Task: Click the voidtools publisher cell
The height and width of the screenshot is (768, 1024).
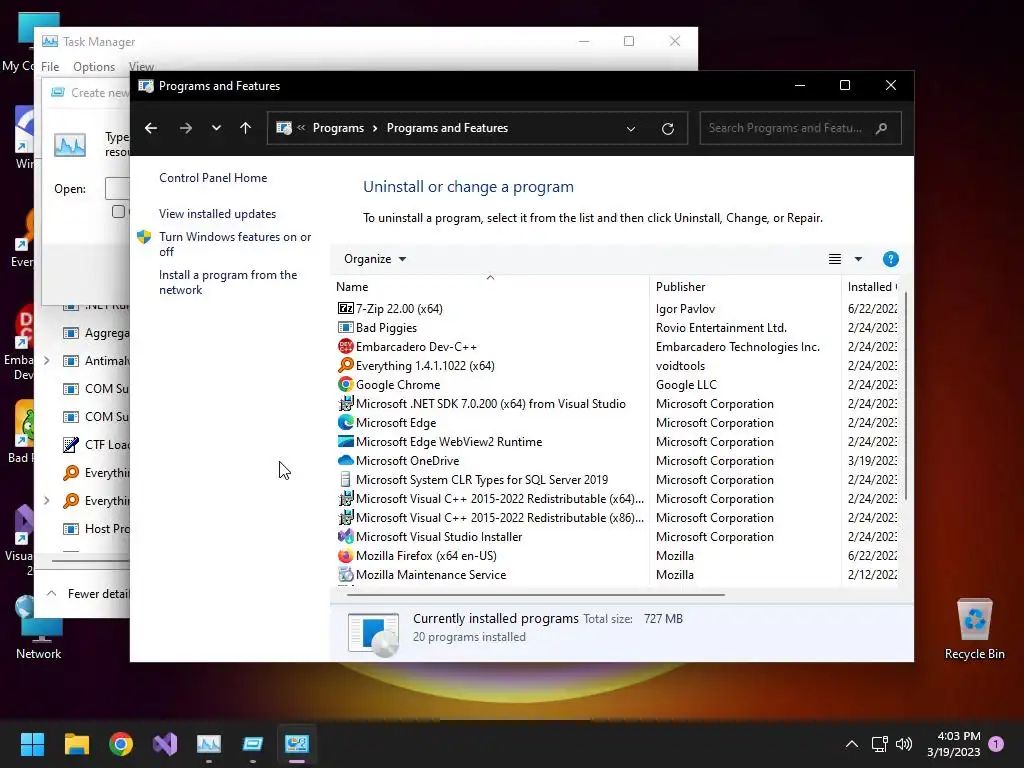Action: click(x=680, y=365)
